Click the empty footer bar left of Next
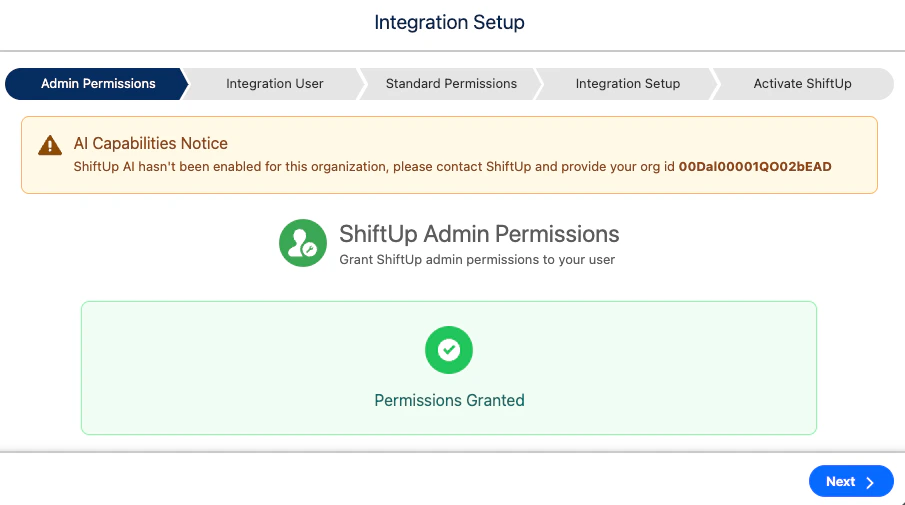 click(400, 480)
